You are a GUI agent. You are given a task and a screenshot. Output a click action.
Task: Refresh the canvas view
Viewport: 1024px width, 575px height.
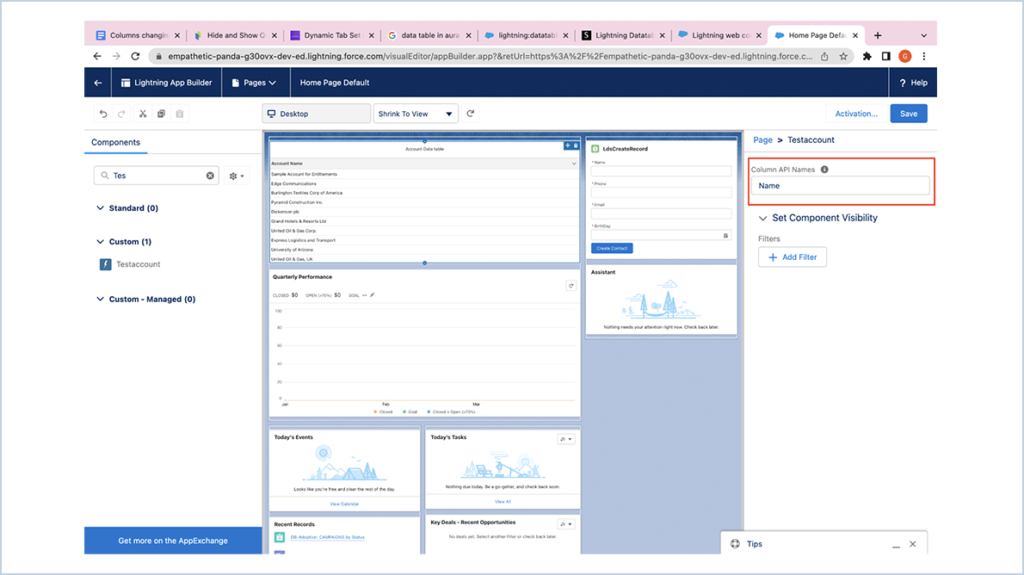pyautogui.click(x=470, y=113)
